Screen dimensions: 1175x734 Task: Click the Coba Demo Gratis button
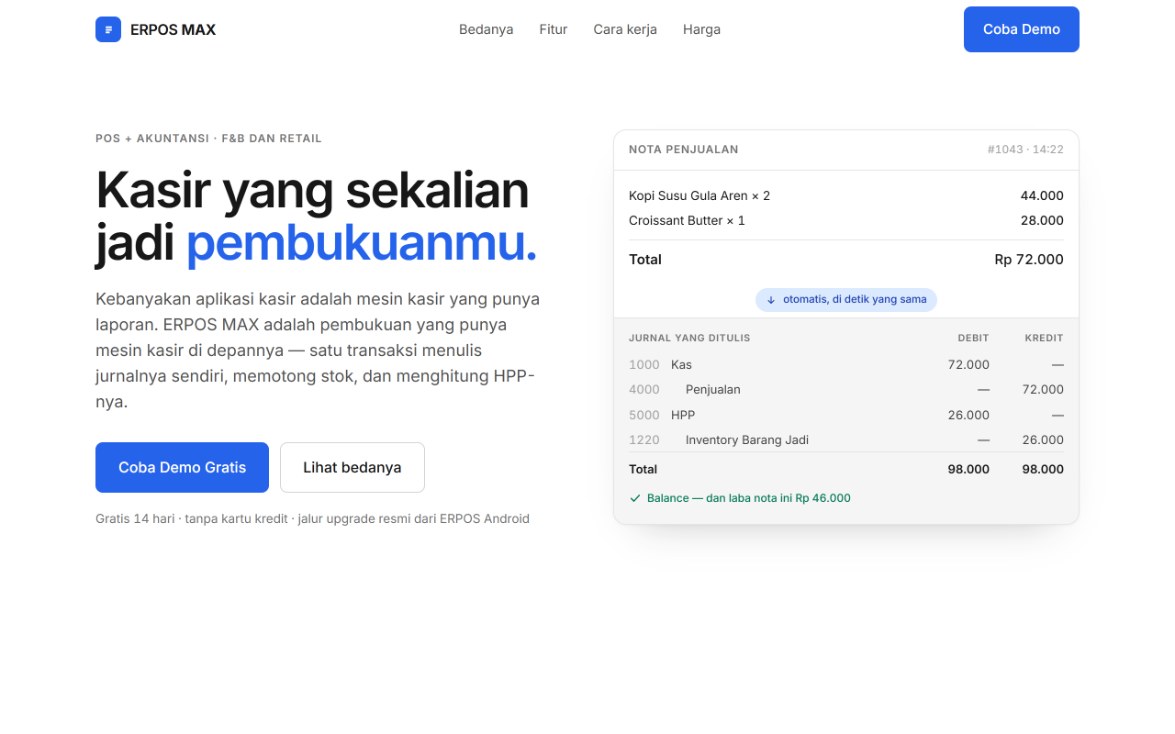pos(182,467)
